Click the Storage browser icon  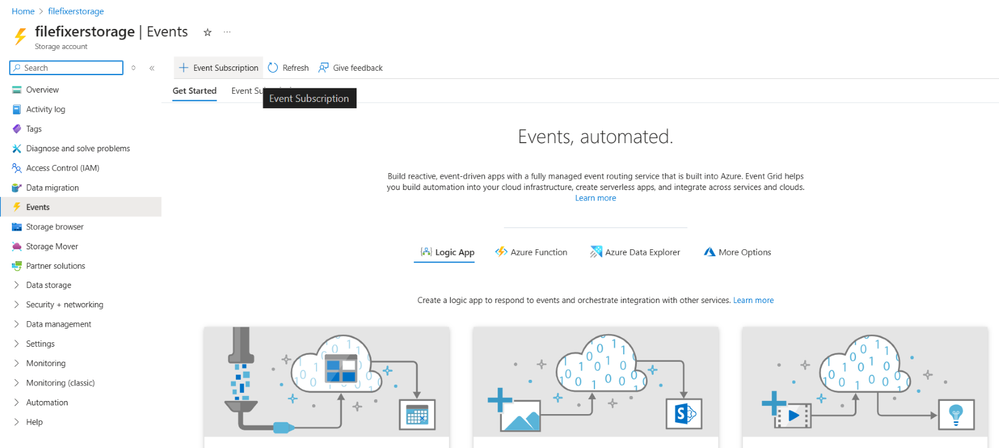[17, 227]
